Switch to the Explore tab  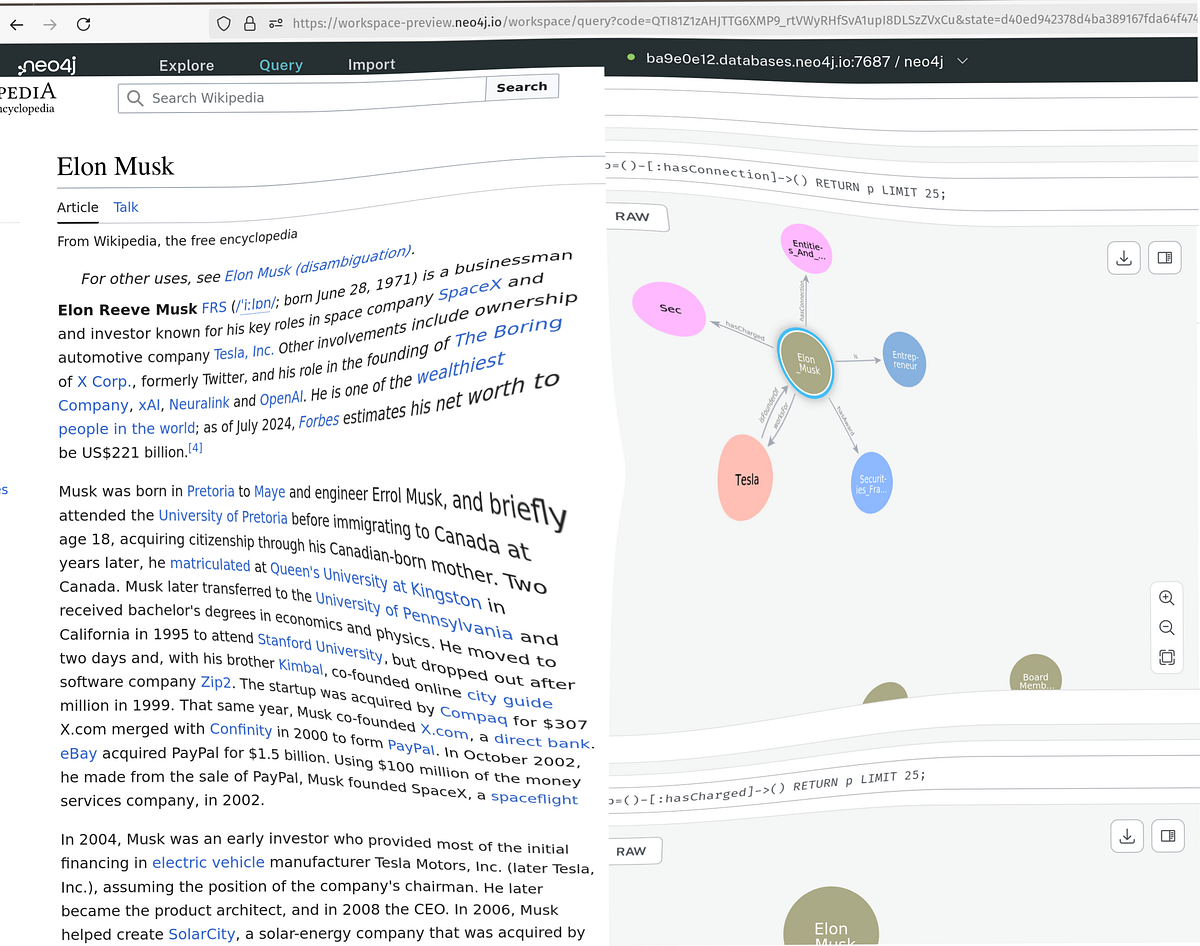(x=186, y=64)
